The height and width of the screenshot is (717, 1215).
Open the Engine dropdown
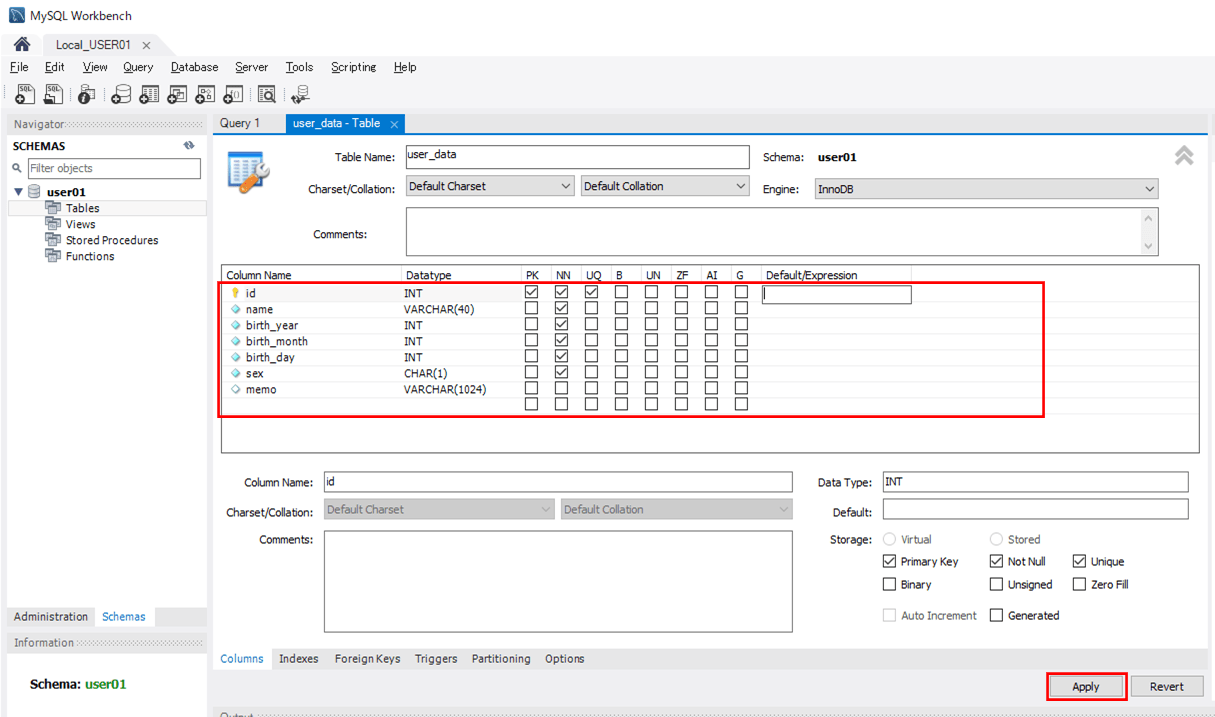(985, 189)
